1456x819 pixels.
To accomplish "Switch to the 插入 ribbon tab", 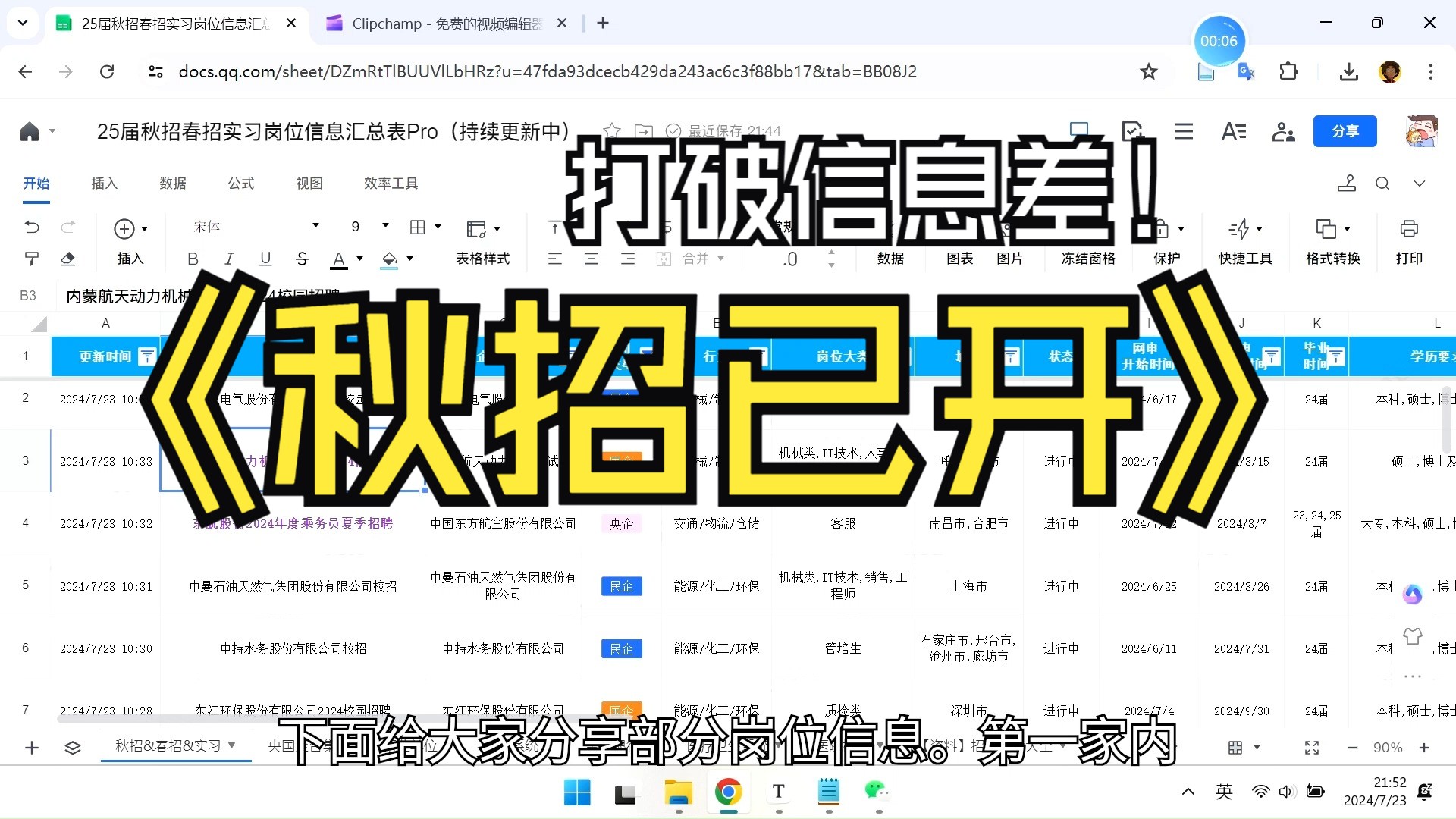I will coord(104,184).
